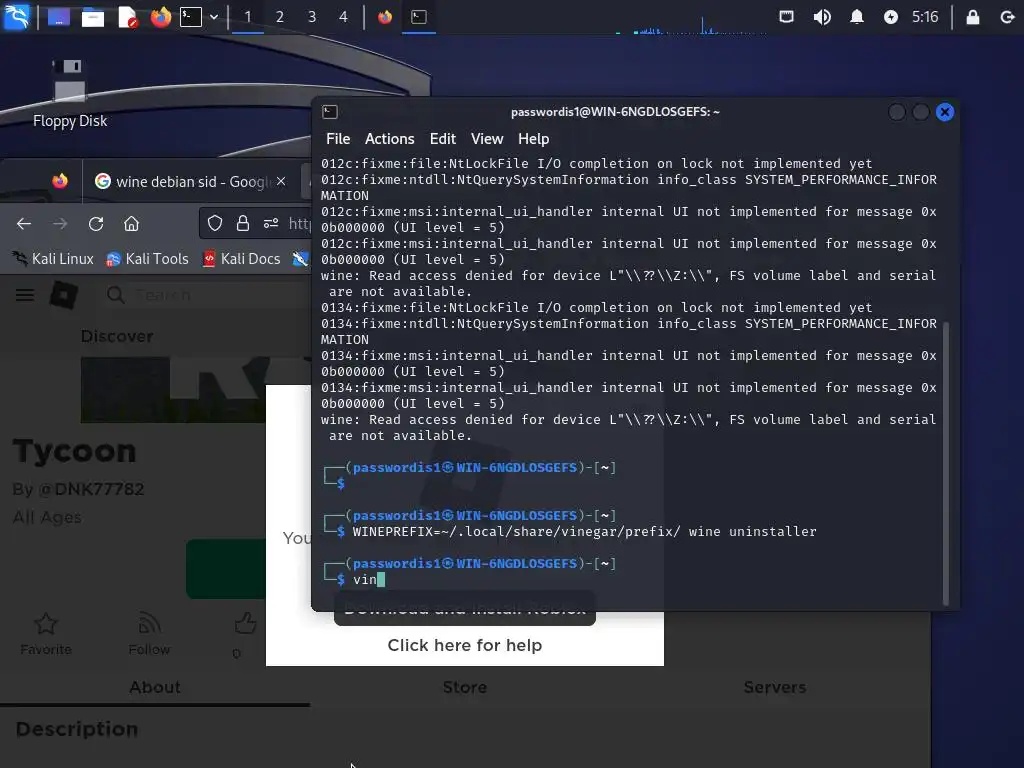Click the green Play button
Screen dimensions: 1024x768
pos(226,569)
